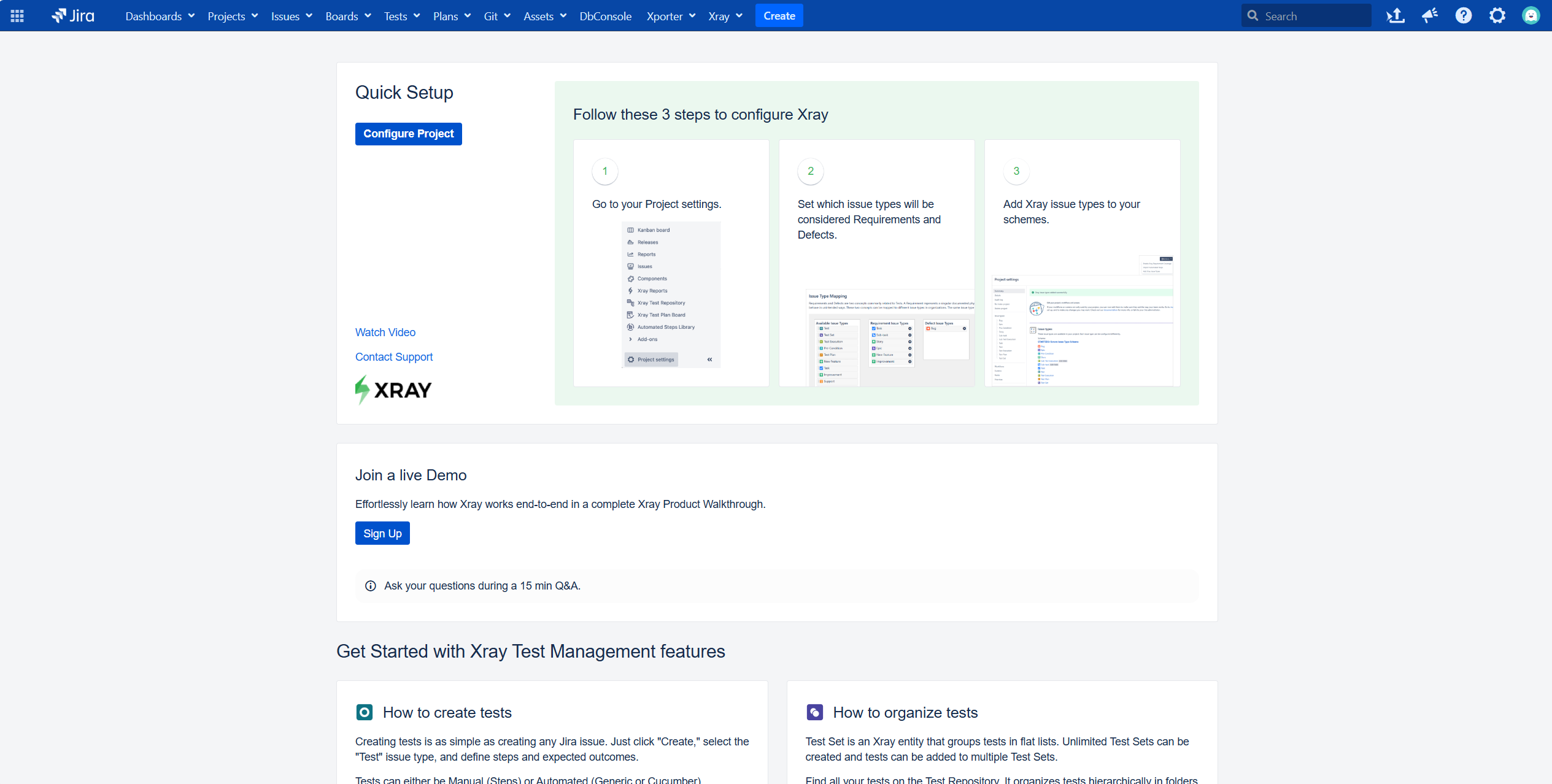Click the Configure Project button
The width and height of the screenshot is (1552, 784).
[x=408, y=134]
